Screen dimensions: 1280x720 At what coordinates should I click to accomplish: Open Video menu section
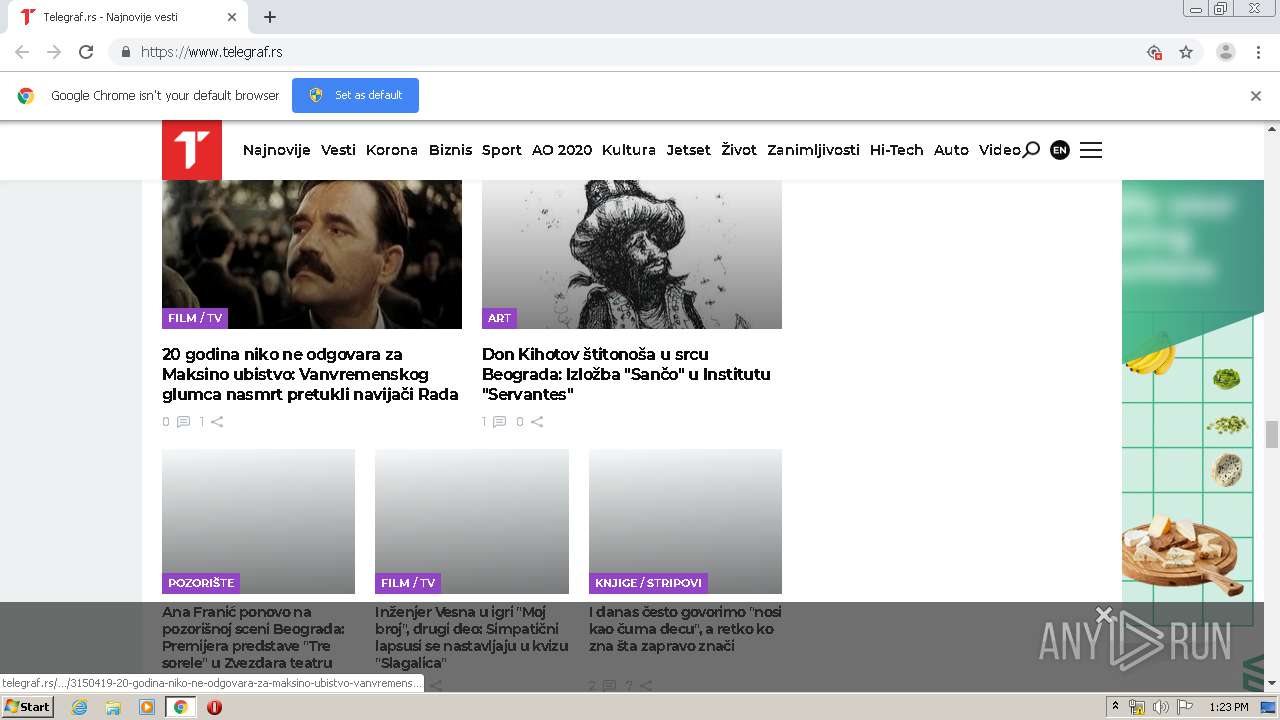click(1000, 150)
